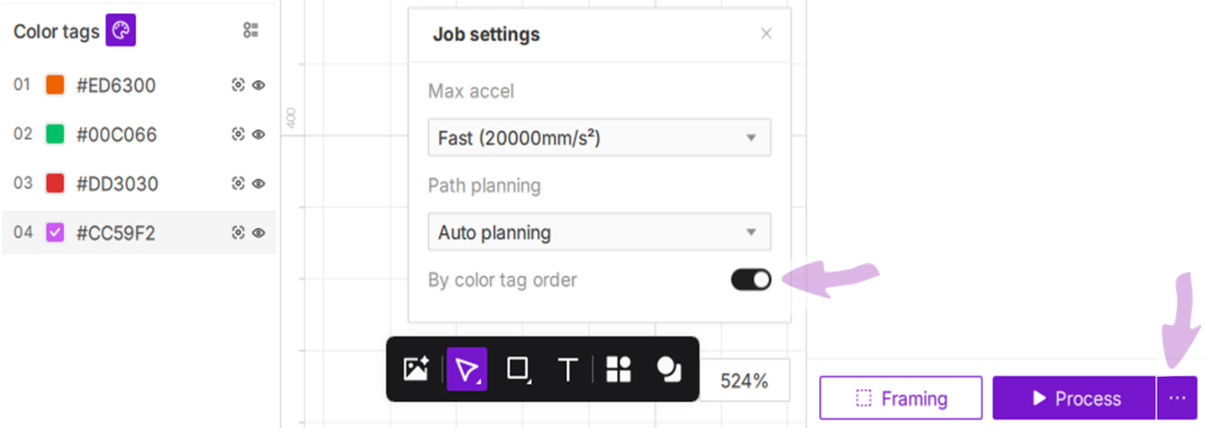The width and height of the screenshot is (1205, 428).
Task: Open the color tags palette icon
Action: pos(121,31)
